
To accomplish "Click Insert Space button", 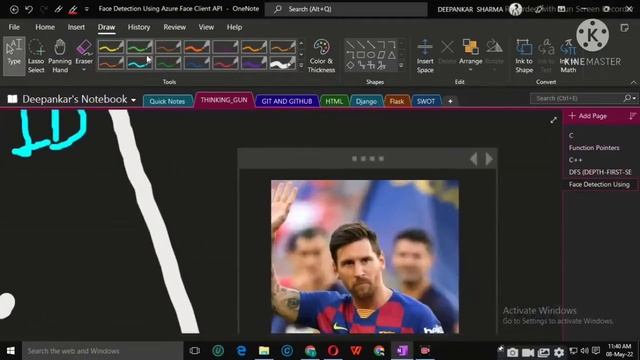I will 425,56.
